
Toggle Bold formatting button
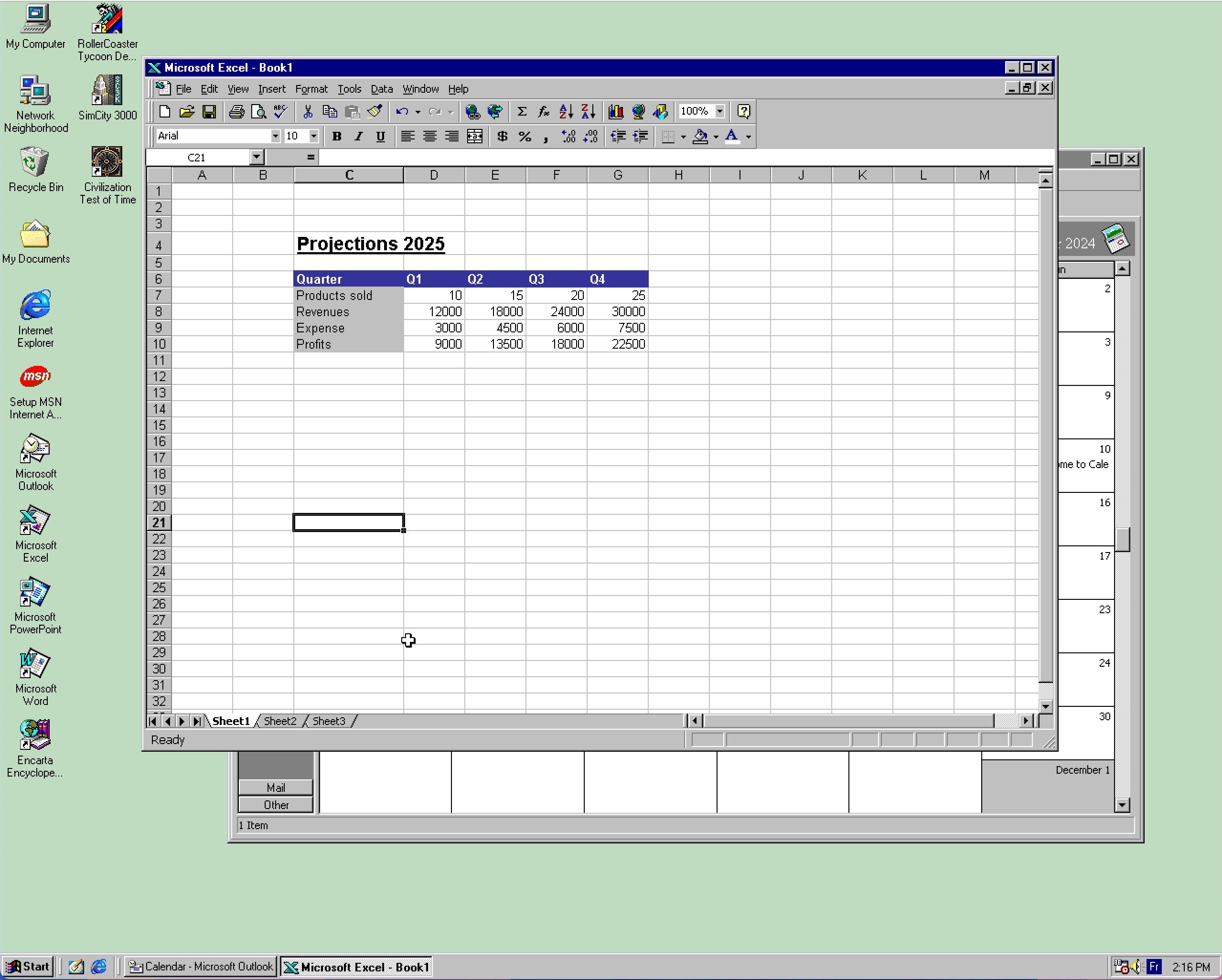click(x=337, y=137)
